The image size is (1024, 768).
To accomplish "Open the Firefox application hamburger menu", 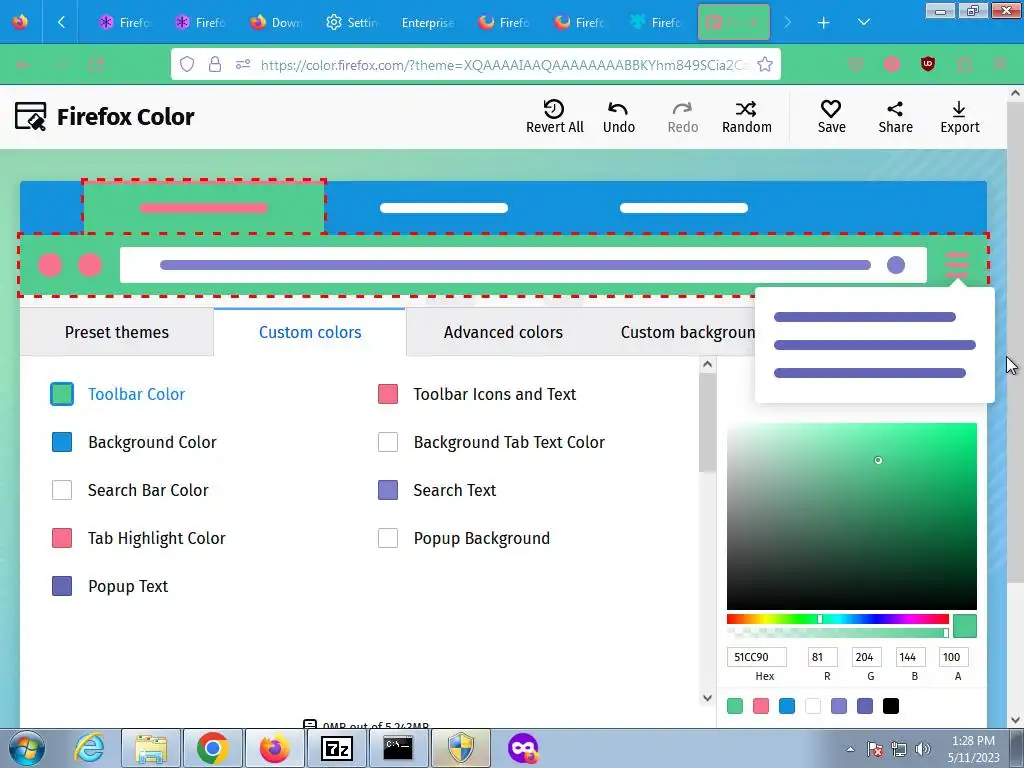I will coord(999,64).
